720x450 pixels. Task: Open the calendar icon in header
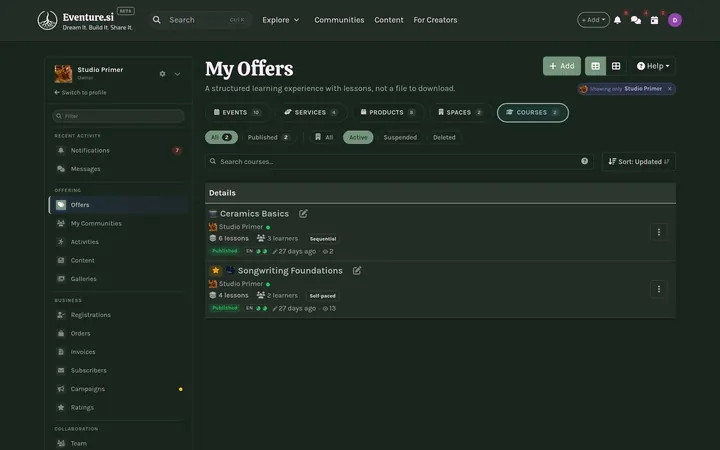pyautogui.click(x=654, y=20)
